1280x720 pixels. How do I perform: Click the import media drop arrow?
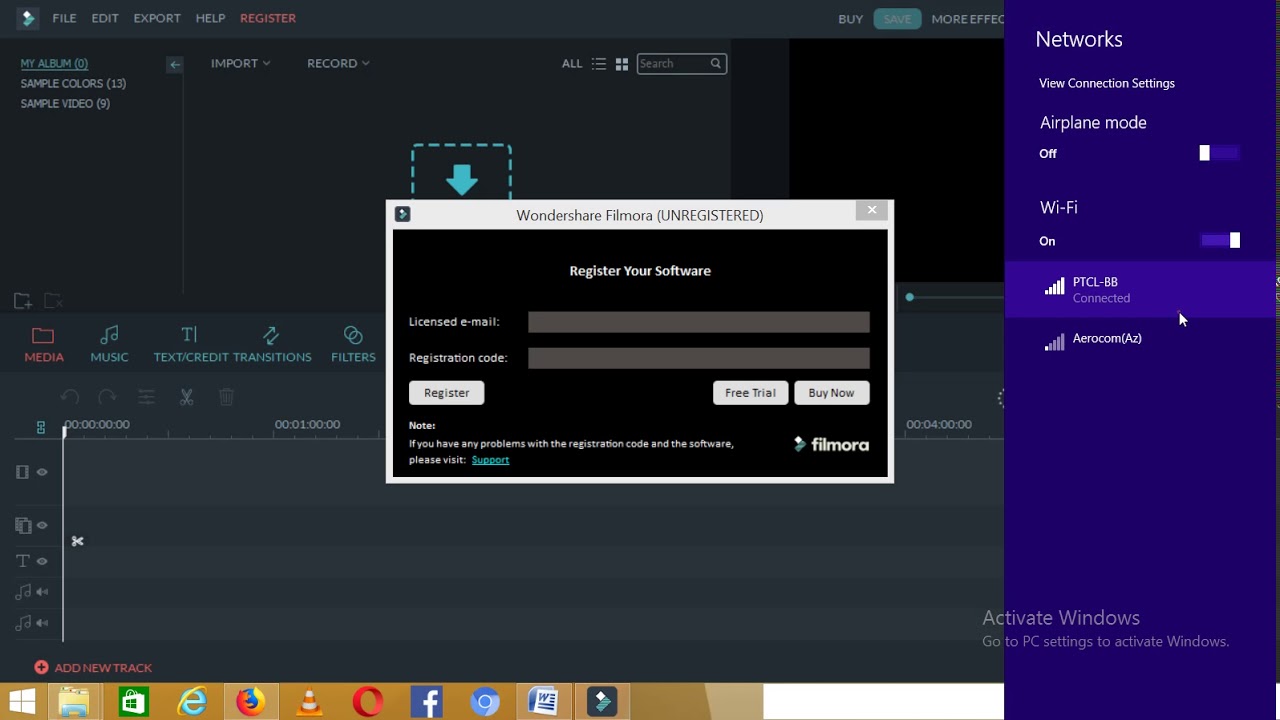click(x=461, y=180)
